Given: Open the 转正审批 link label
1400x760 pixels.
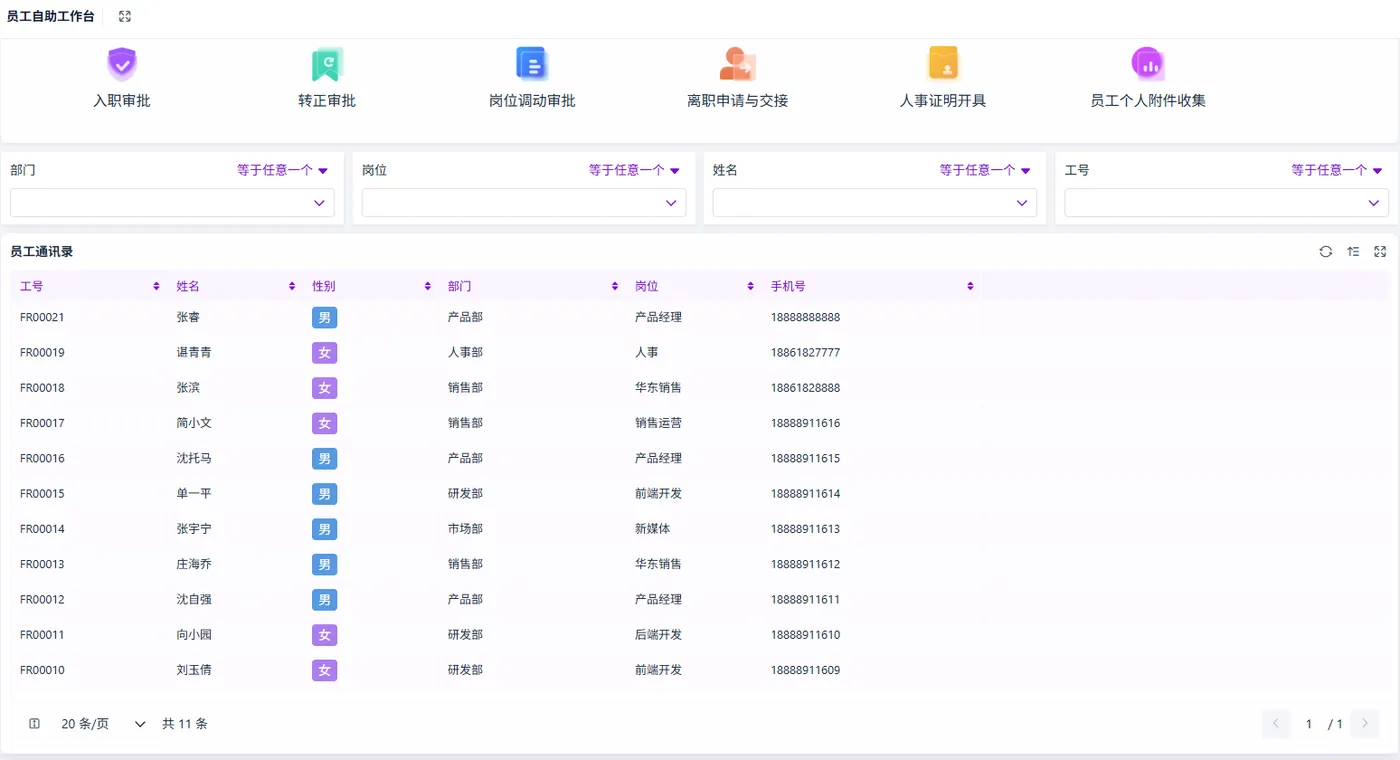Looking at the screenshot, I should [327, 101].
